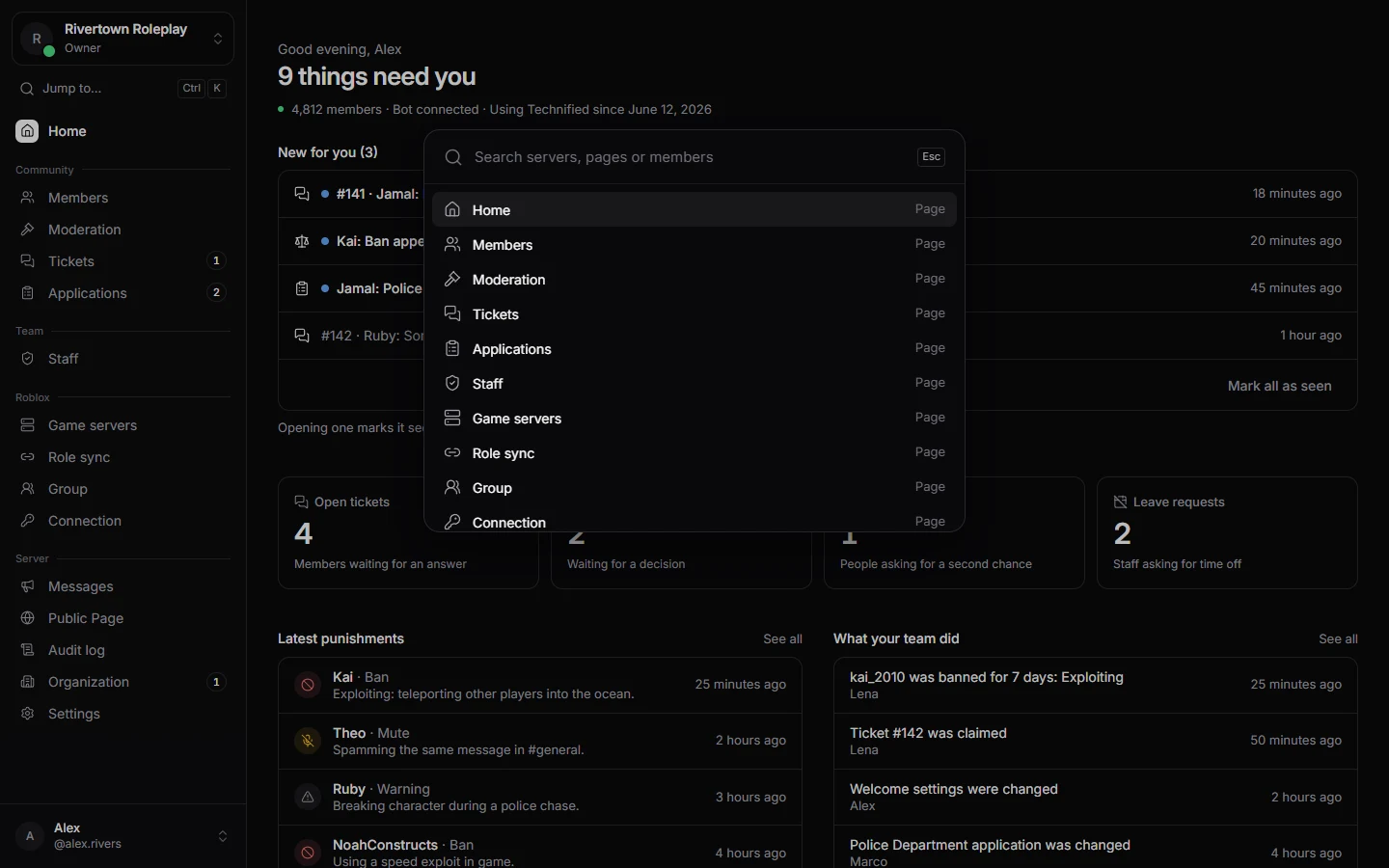Open See all for Latest punishments
This screenshot has height=868, width=1389.
(782, 638)
